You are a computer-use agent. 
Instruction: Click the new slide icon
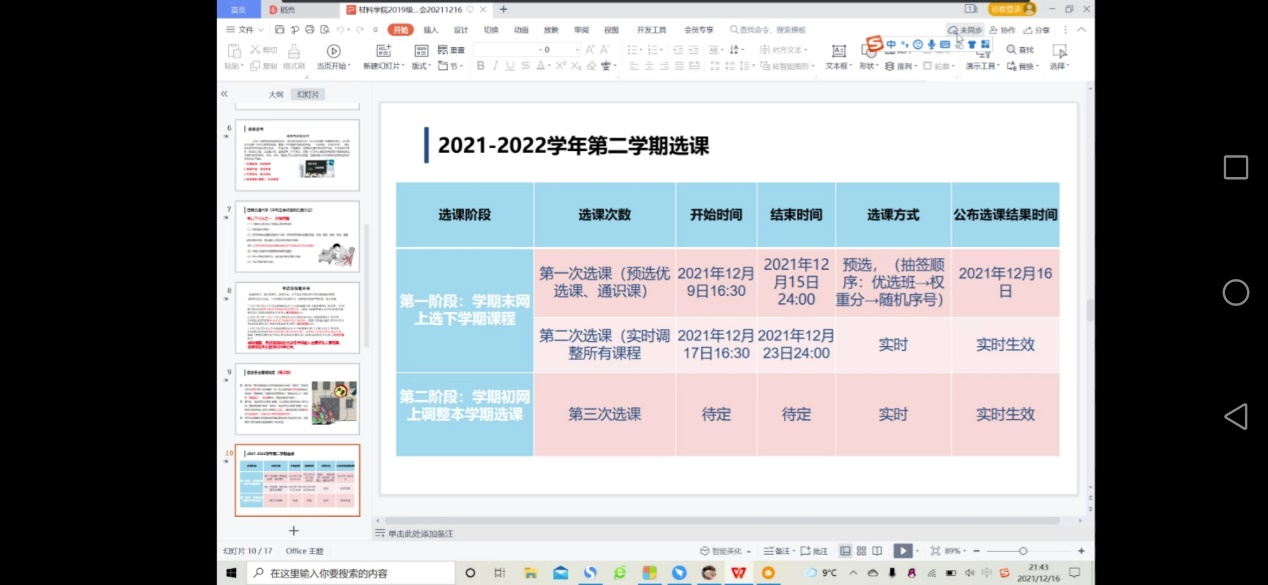pyautogui.click(x=383, y=51)
